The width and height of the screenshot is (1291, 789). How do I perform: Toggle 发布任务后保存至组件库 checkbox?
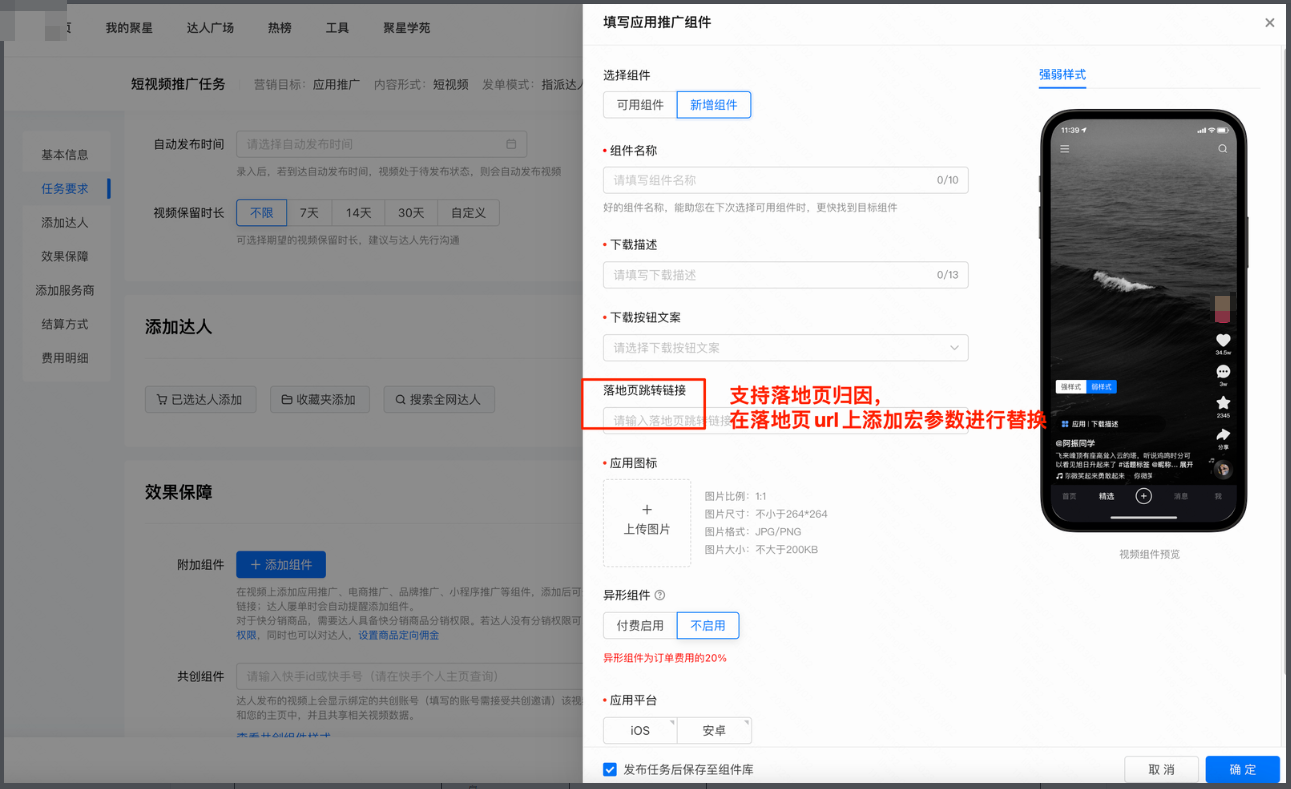click(x=610, y=770)
